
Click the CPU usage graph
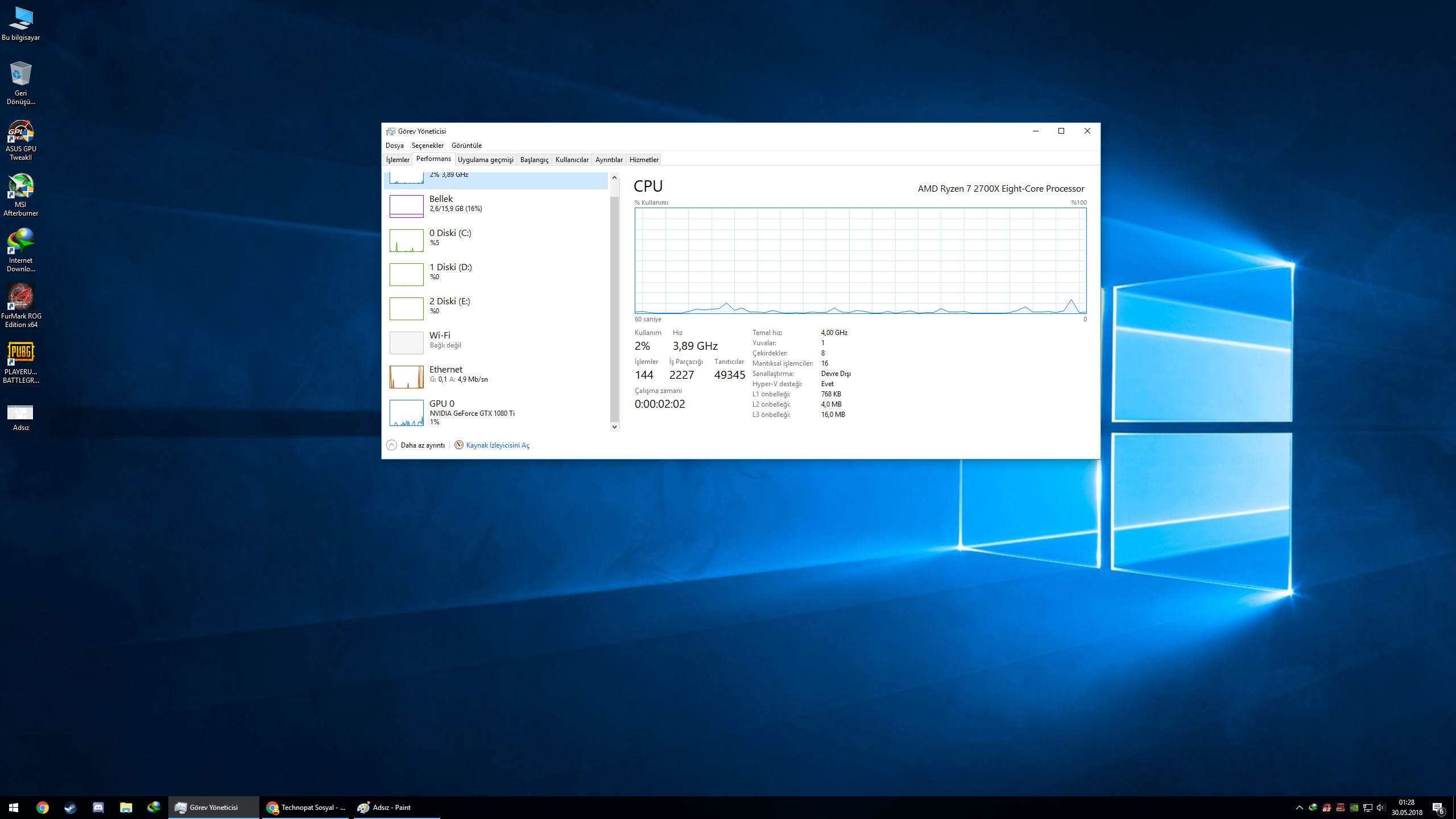(x=861, y=260)
